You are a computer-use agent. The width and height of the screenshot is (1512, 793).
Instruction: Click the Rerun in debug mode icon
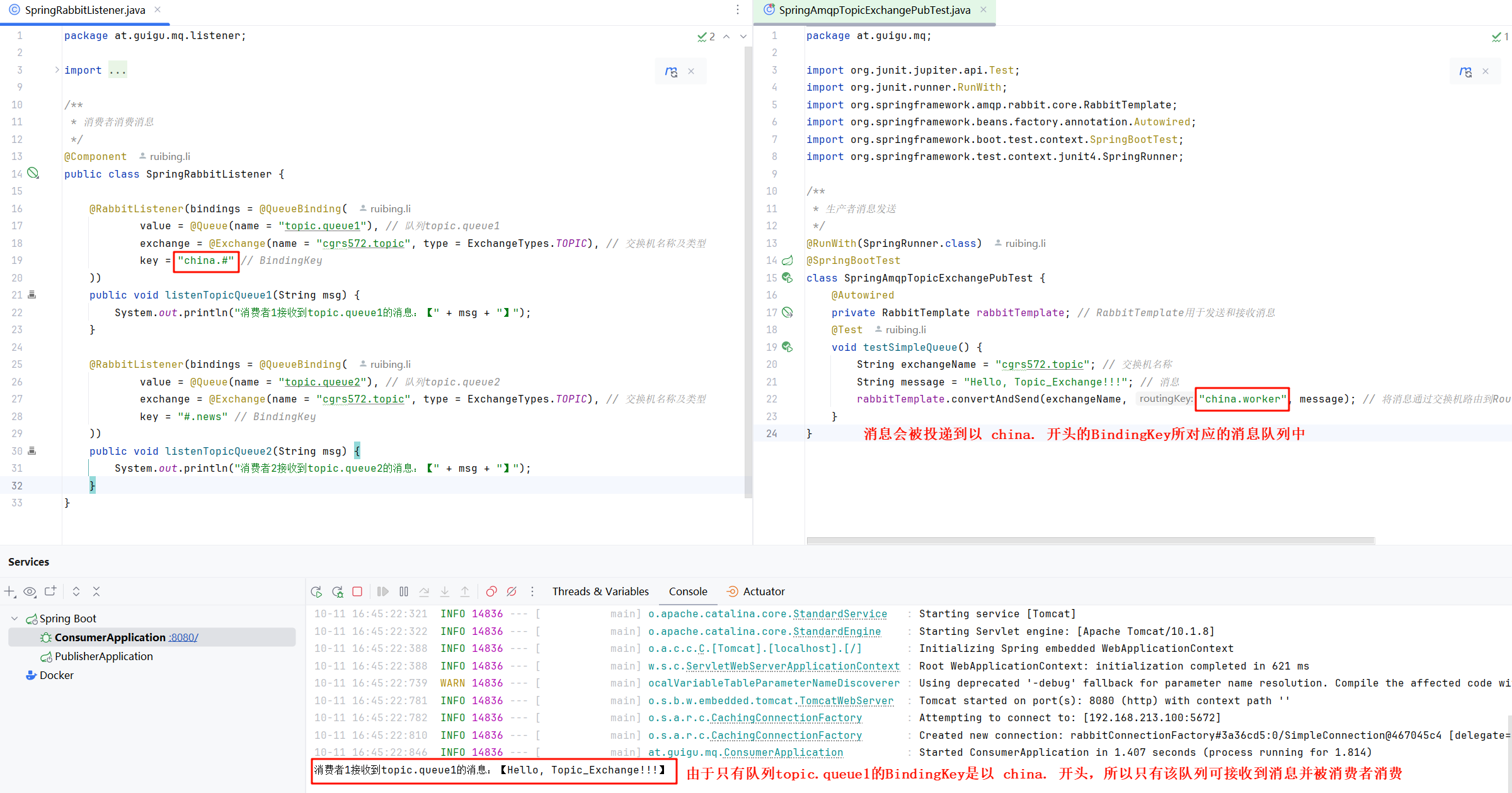point(338,591)
